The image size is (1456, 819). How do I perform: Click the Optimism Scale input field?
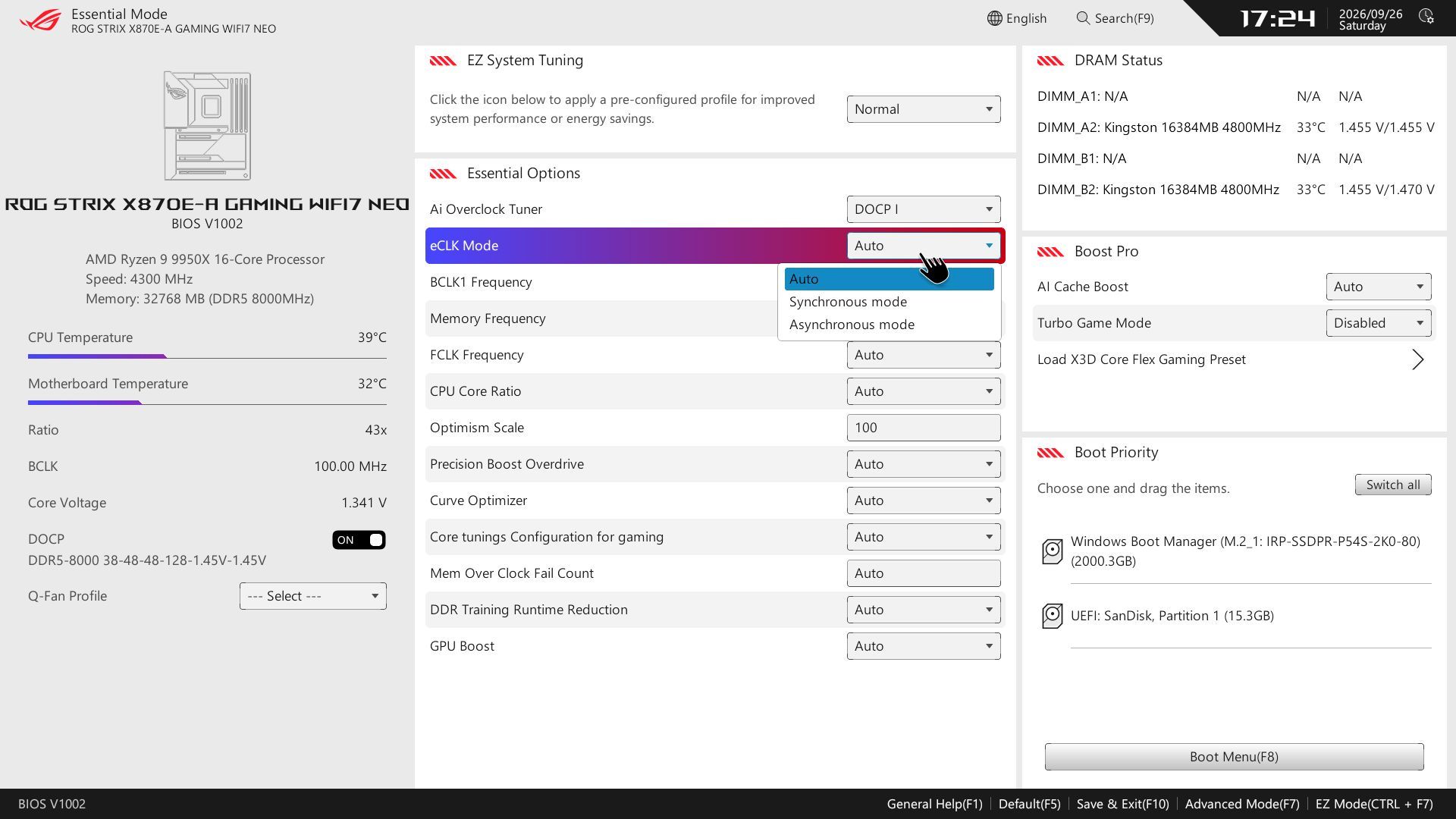coord(924,428)
